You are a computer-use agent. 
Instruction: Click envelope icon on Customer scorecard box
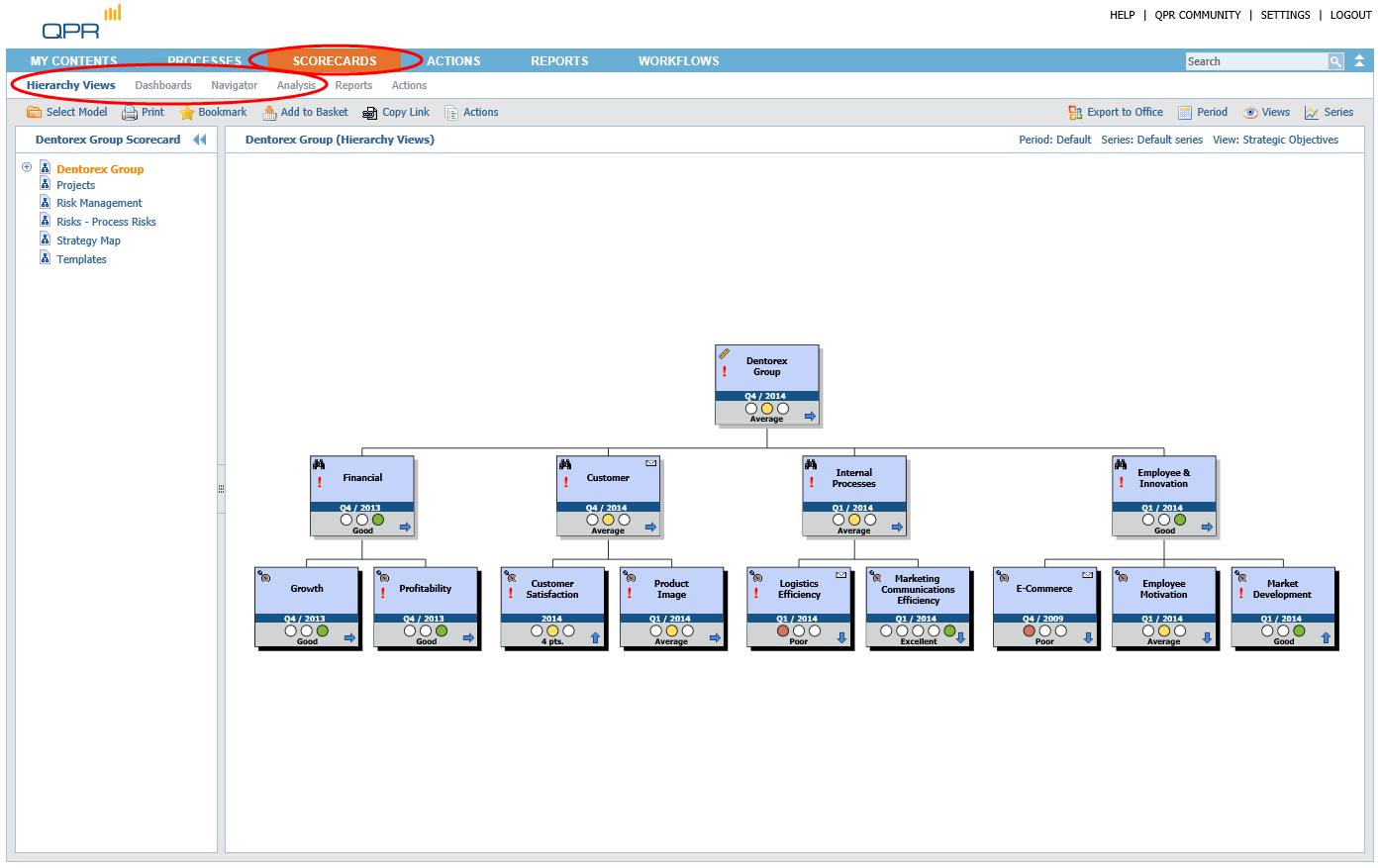pos(650,463)
